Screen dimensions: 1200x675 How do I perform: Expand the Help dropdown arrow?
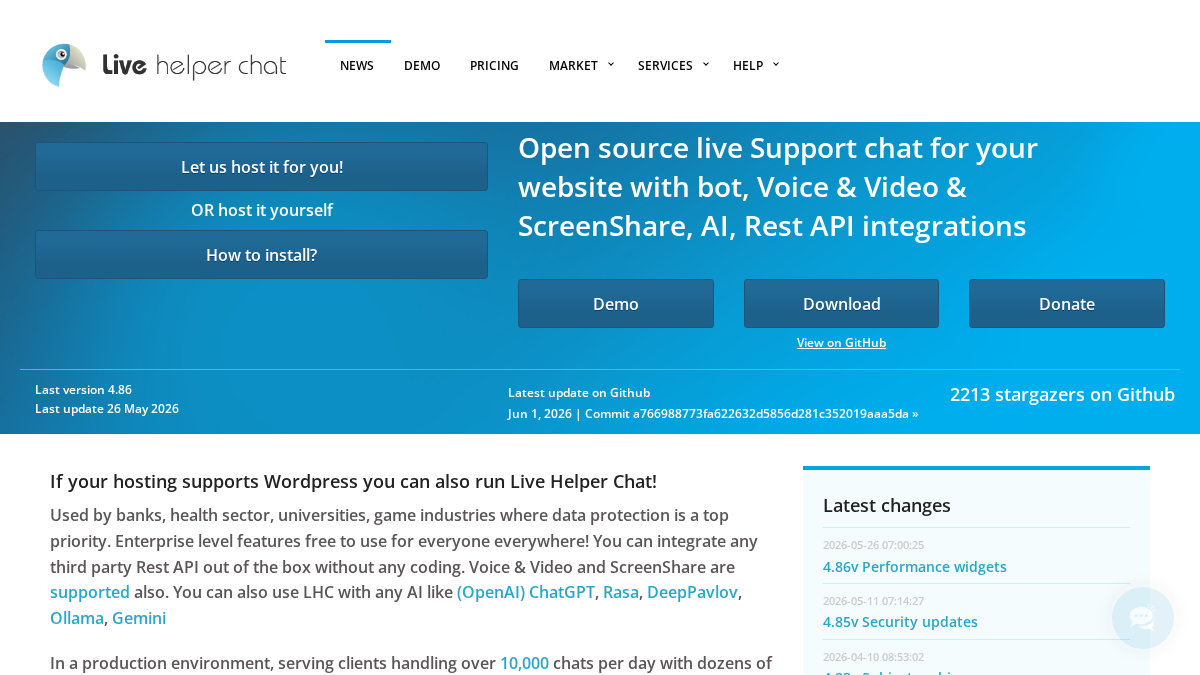click(x=776, y=64)
